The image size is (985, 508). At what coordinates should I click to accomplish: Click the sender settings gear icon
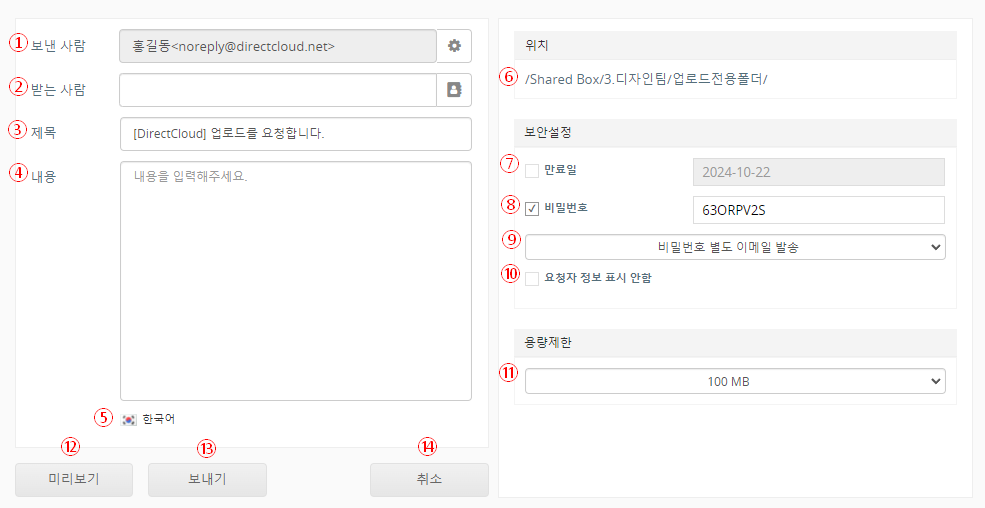[454, 46]
